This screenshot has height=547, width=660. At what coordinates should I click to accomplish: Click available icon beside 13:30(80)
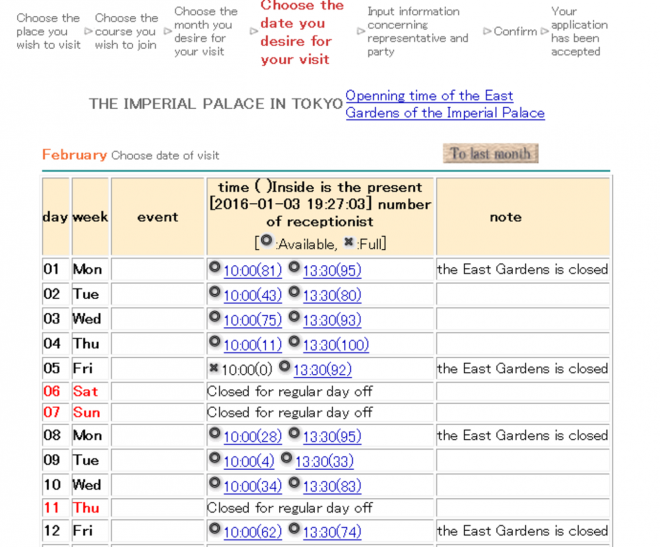click(x=294, y=292)
